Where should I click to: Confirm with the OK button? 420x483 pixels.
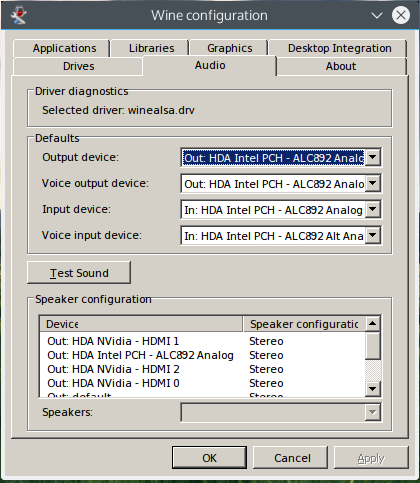point(209,458)
